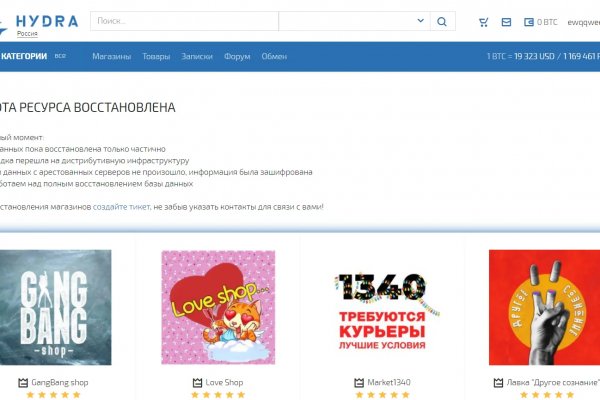Click the store icon beside GangBang shop
Viewport: 600px width, 400px height.
coord(23,382)
